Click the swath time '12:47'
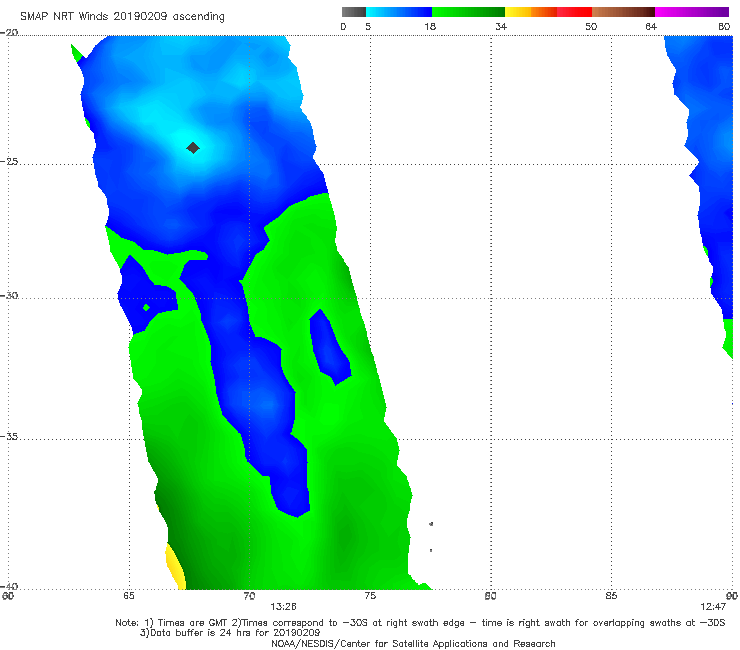The width and height of the screenshot is (740, 650). click(713, 607)
